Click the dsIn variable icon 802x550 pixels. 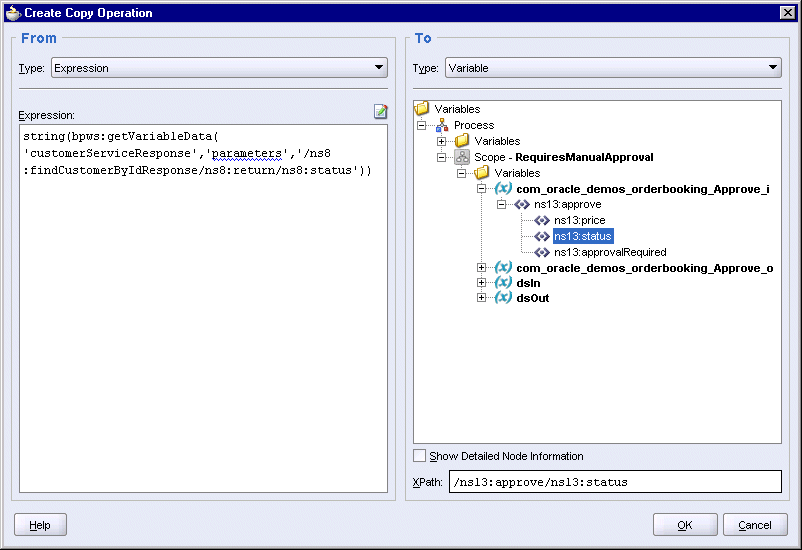click(x=503, y=282)
